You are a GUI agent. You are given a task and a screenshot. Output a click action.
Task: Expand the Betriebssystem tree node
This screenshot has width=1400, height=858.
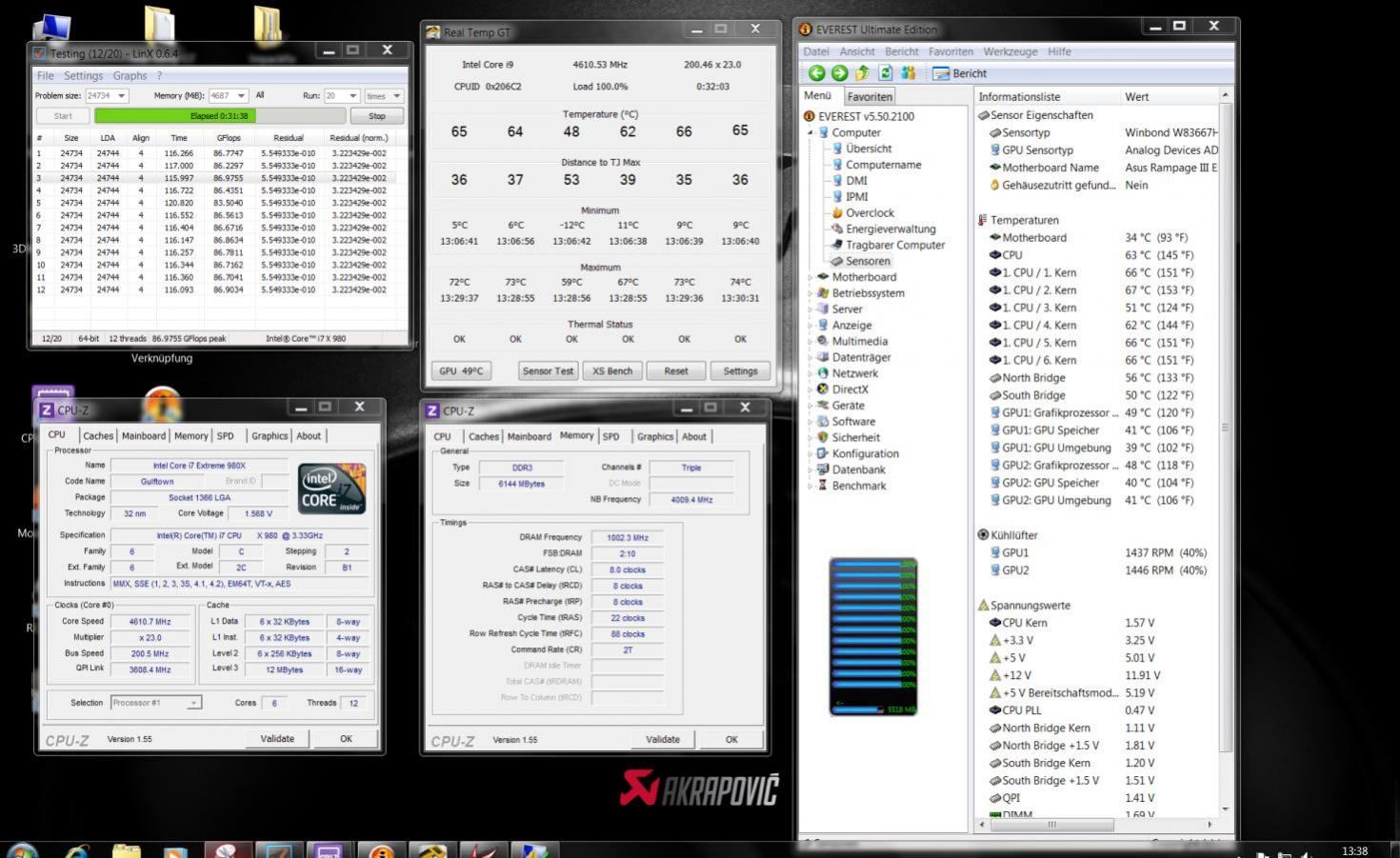coord(810,293)
